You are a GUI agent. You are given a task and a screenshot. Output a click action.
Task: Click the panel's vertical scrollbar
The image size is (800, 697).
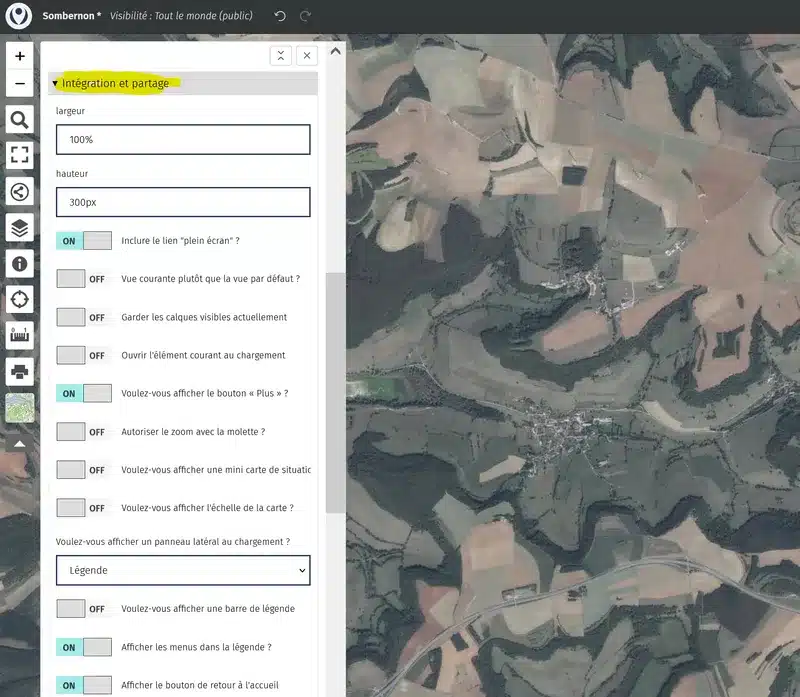(x=335, y=393)
